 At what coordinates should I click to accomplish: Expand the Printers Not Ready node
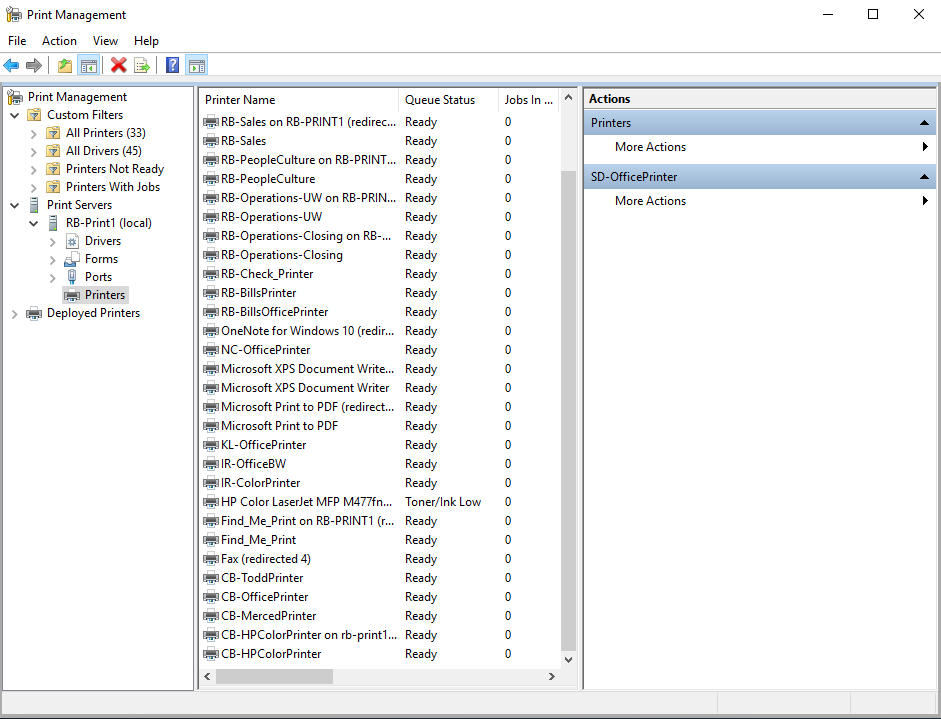tap(34, 170)
